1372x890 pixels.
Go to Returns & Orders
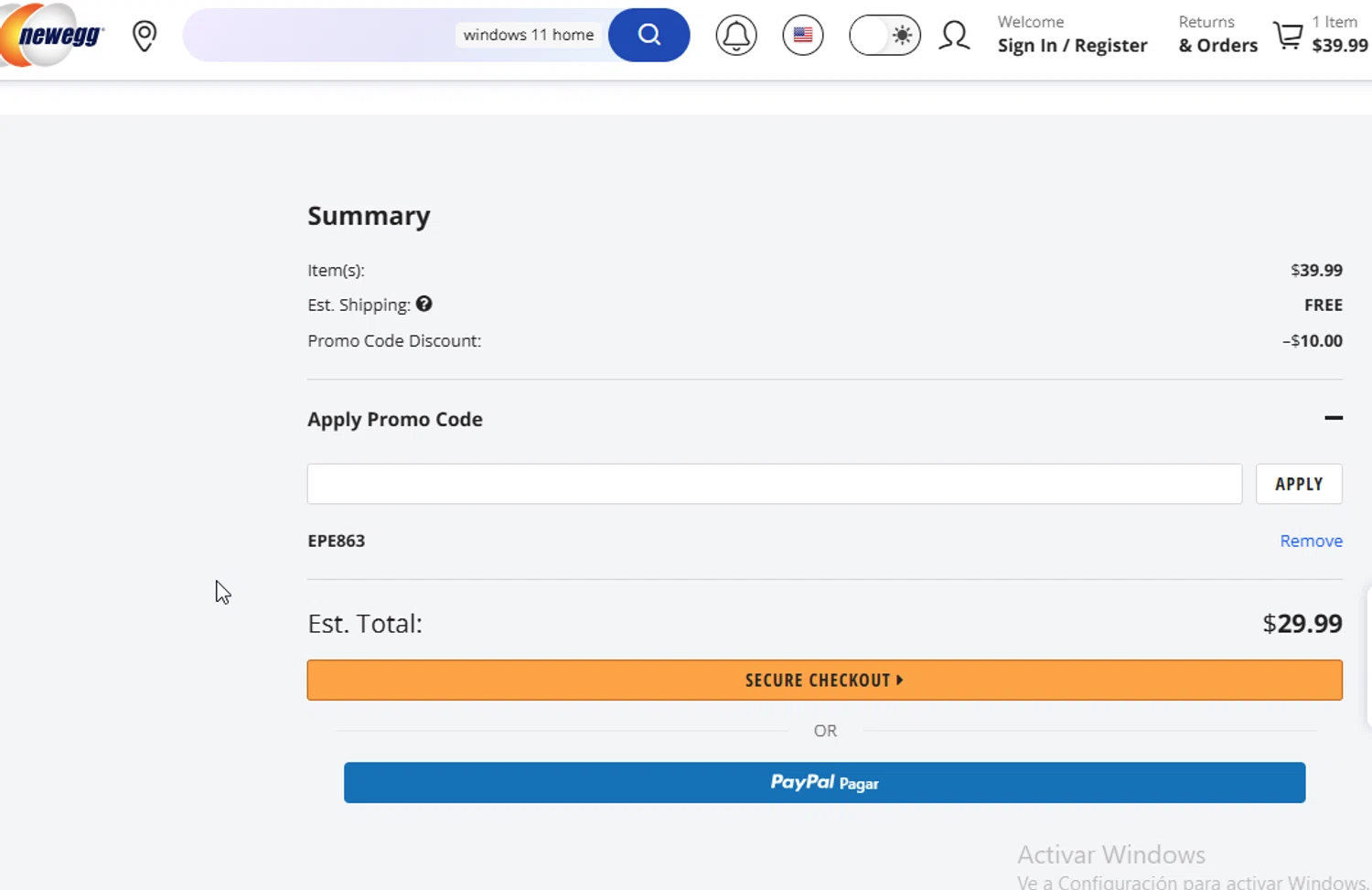click(x=1217, y=35)
